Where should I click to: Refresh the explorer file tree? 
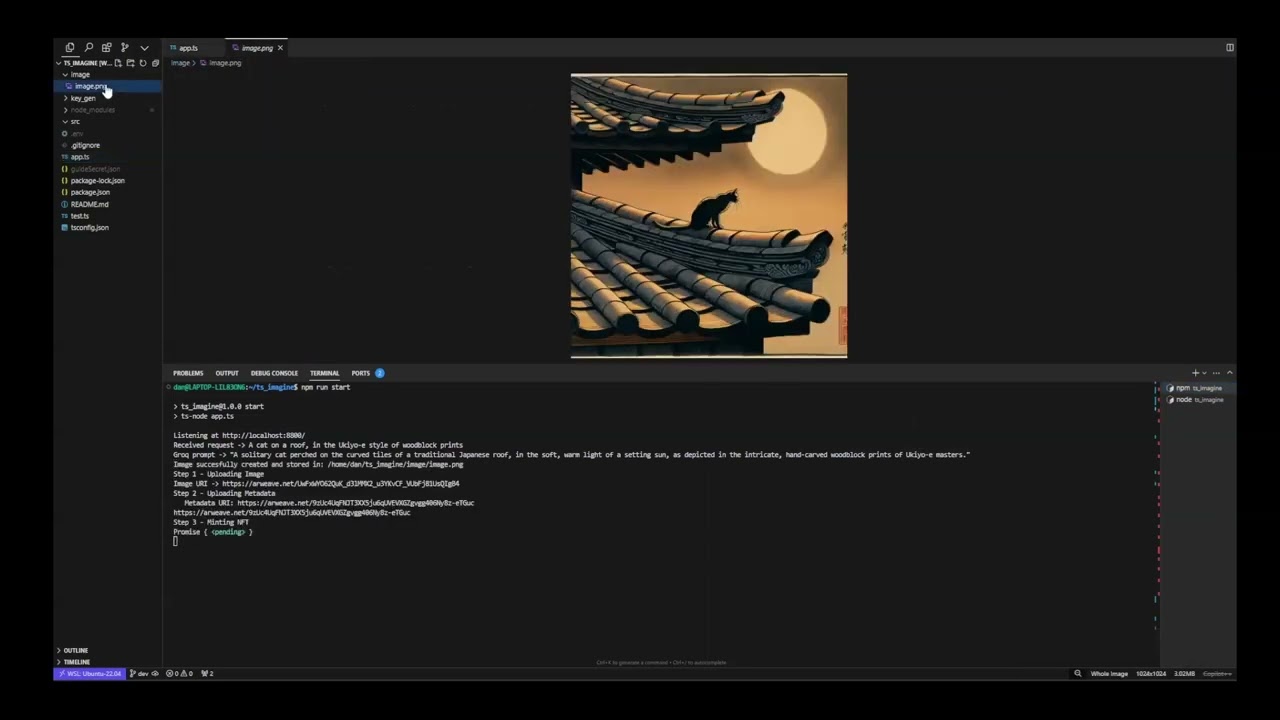pyautogui.click(x=142, y=63)
